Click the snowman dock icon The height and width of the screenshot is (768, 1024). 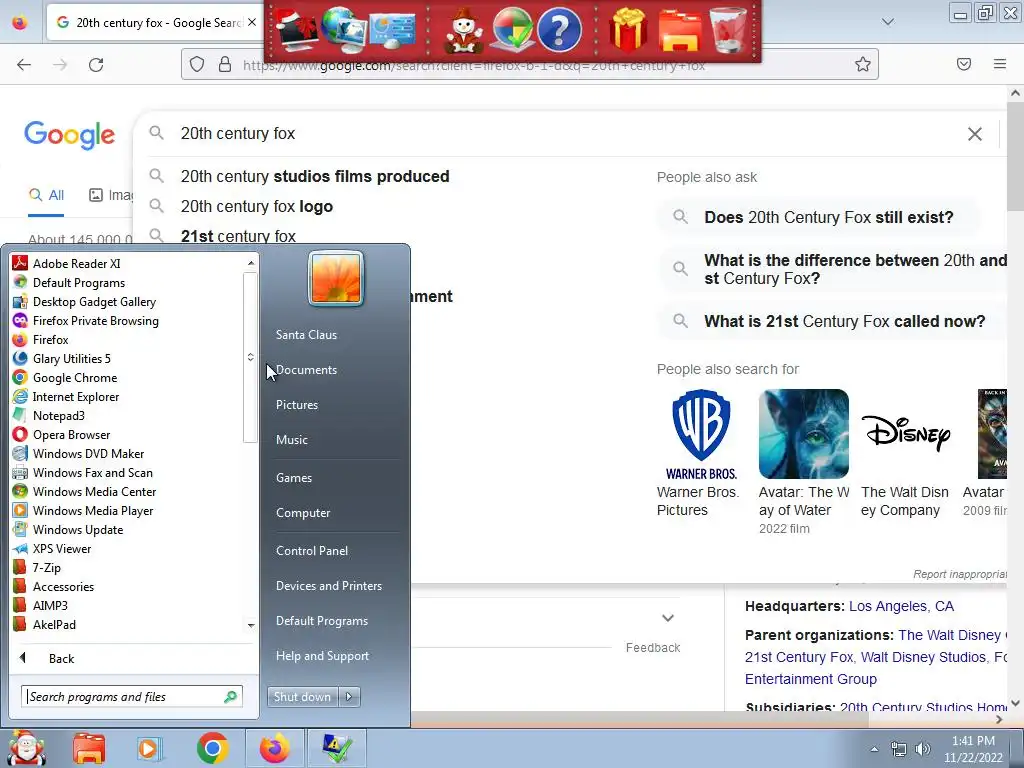coord(464,30)
